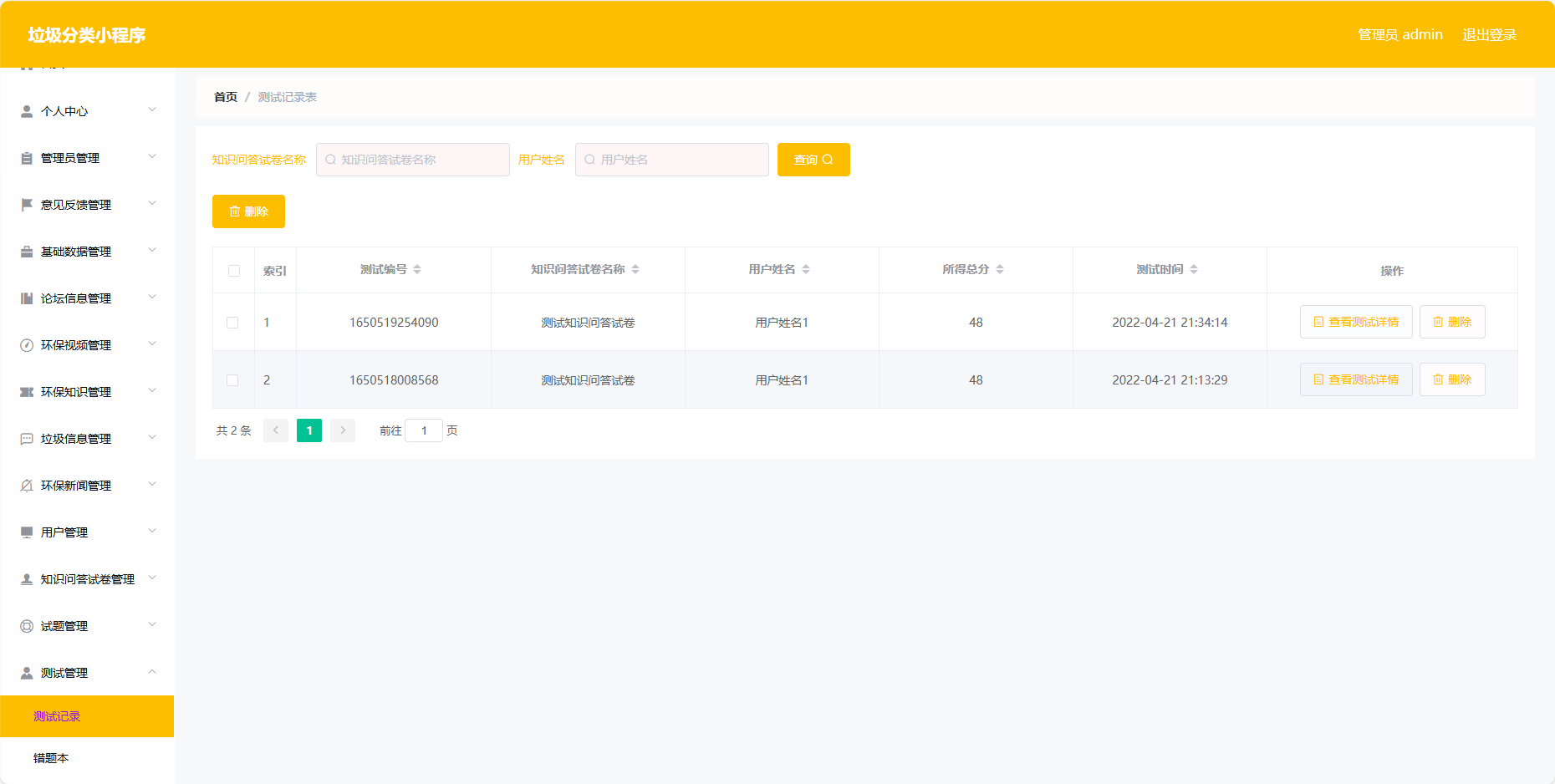Expand the 意见反馈管理 menu chevron
Screen dimensions: 1555x784
(152, 203)
